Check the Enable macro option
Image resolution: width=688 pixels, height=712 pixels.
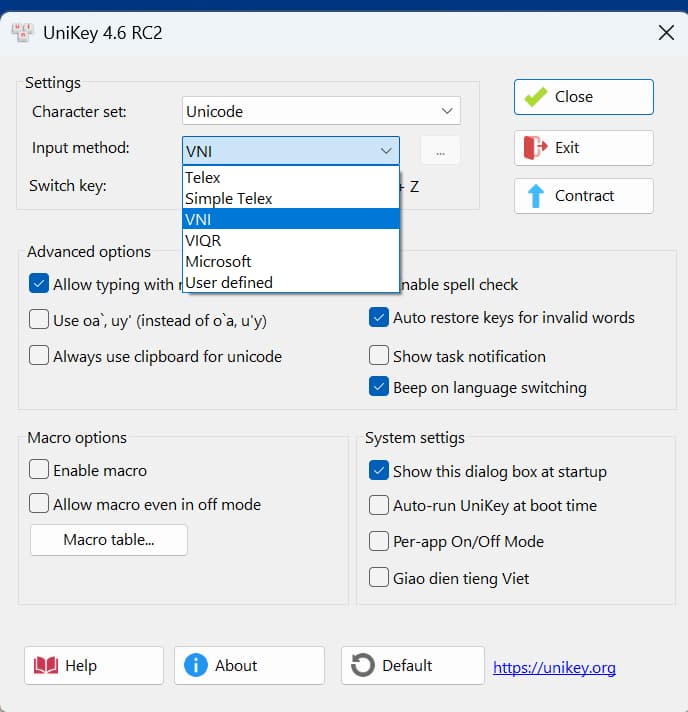click(x=39, y=470)
